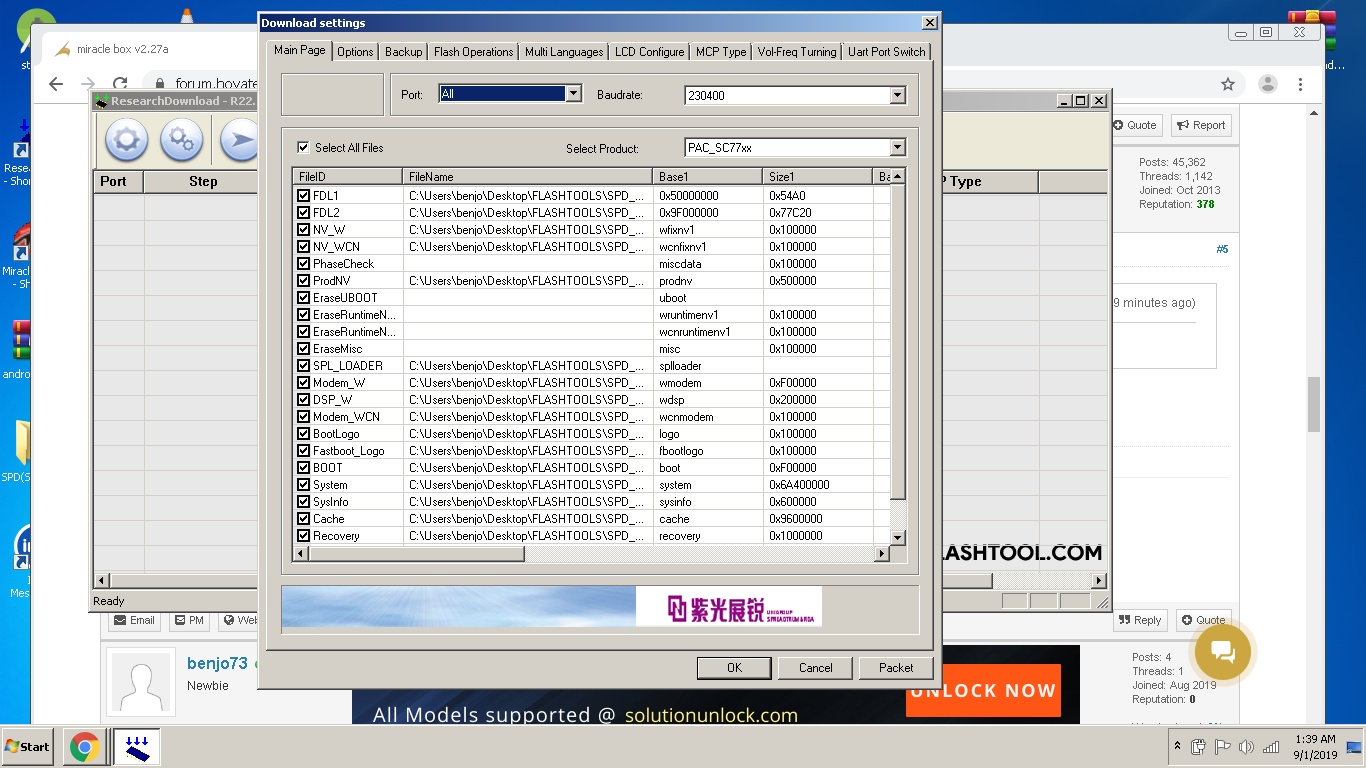Select the 'miracle box v2.27a' Chrome tab
Viewport: 1366px width, 768px height.
pos(125,49)
